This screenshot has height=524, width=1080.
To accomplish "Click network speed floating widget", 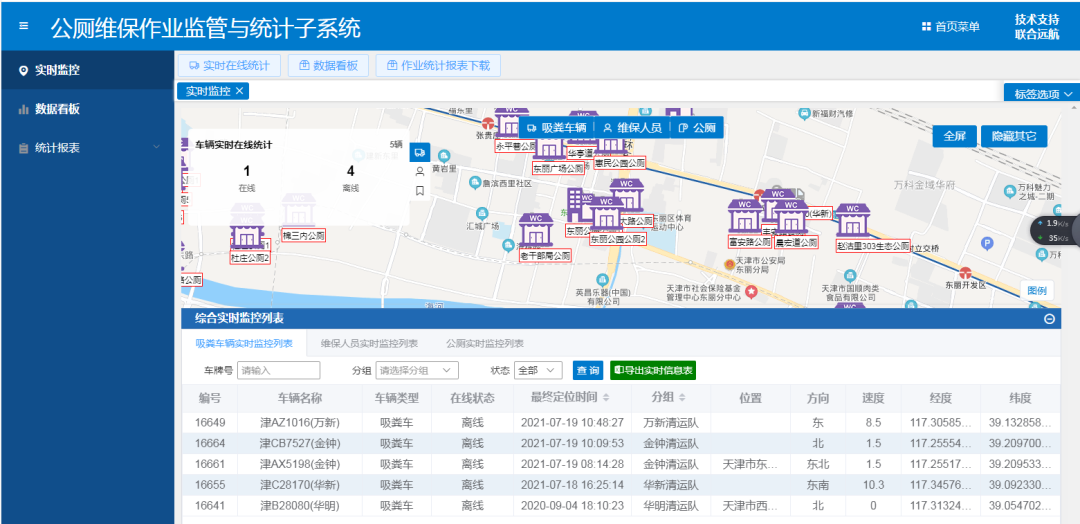I will click(1055, 230).
